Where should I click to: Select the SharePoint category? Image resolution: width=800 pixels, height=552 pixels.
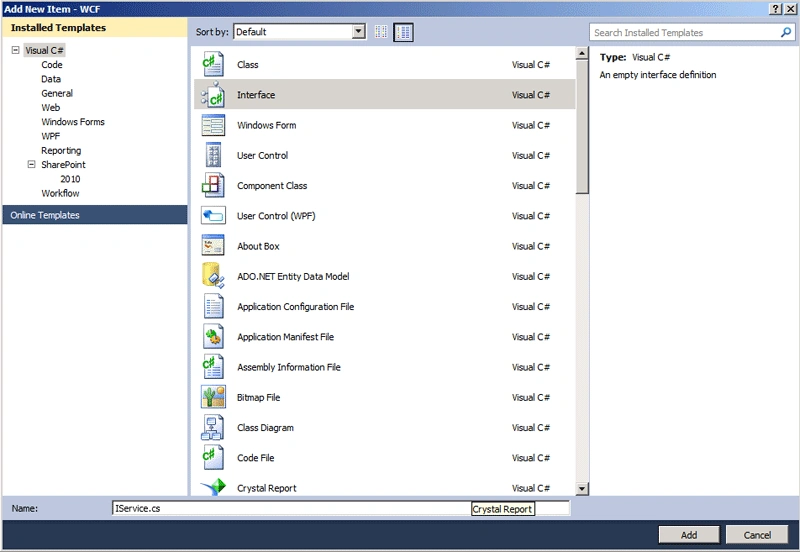[x=63, y=165]
